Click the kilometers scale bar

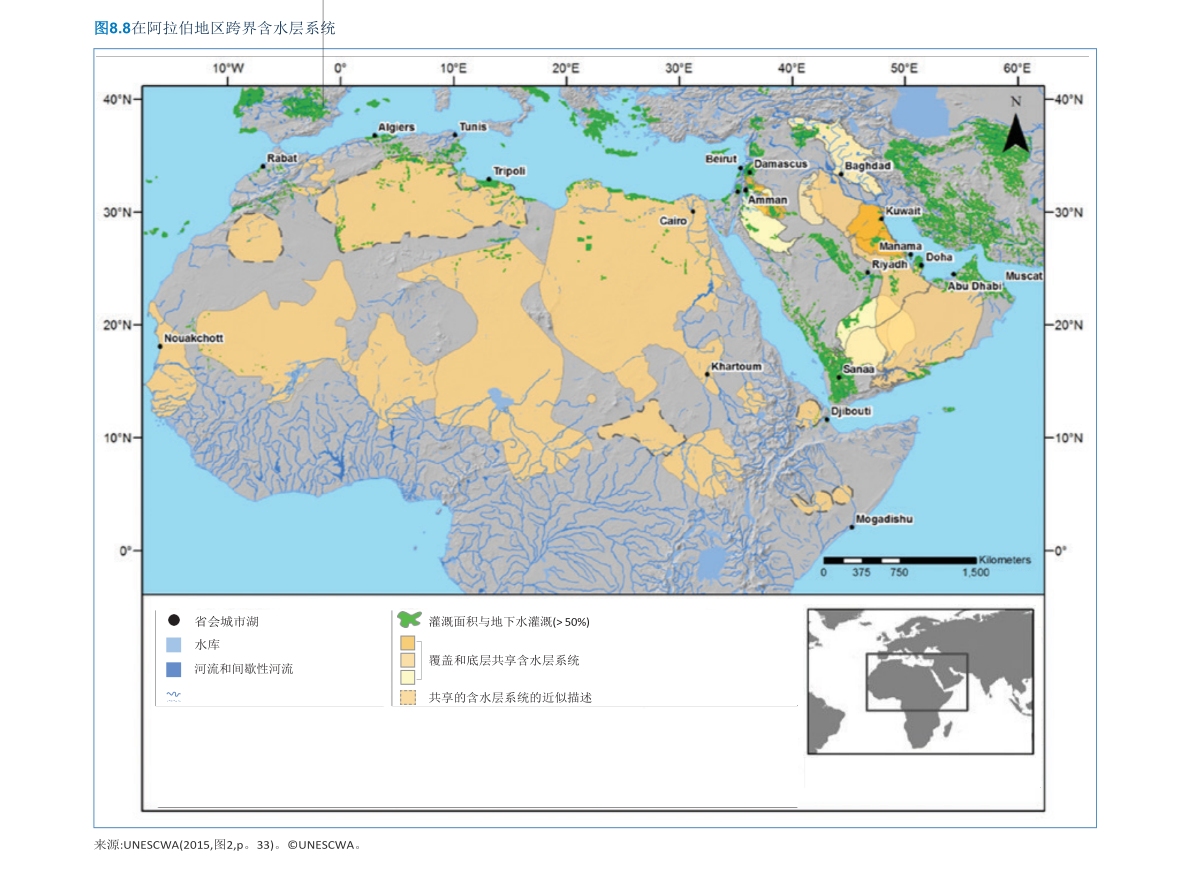point(899,560)
